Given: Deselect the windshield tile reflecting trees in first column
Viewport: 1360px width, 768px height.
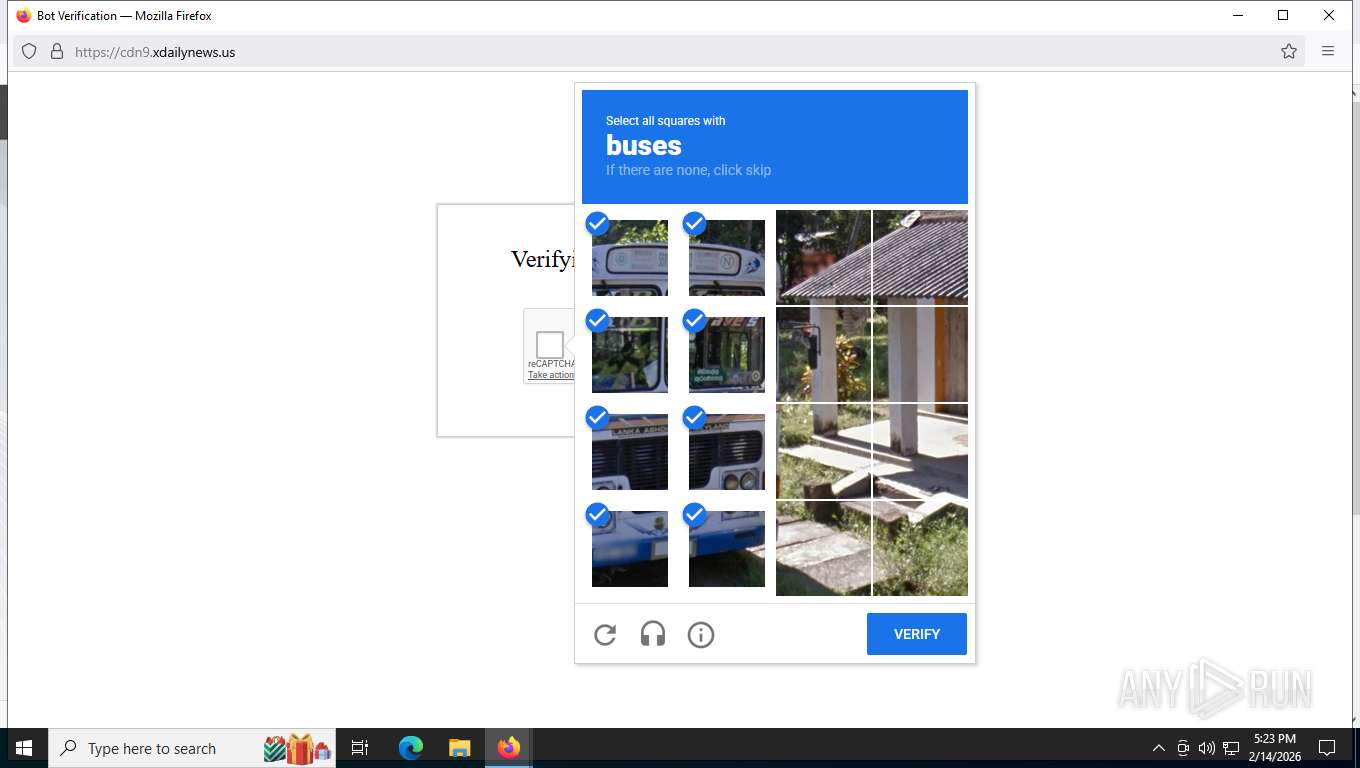Looking at the screenshot, I should point(630,355).
